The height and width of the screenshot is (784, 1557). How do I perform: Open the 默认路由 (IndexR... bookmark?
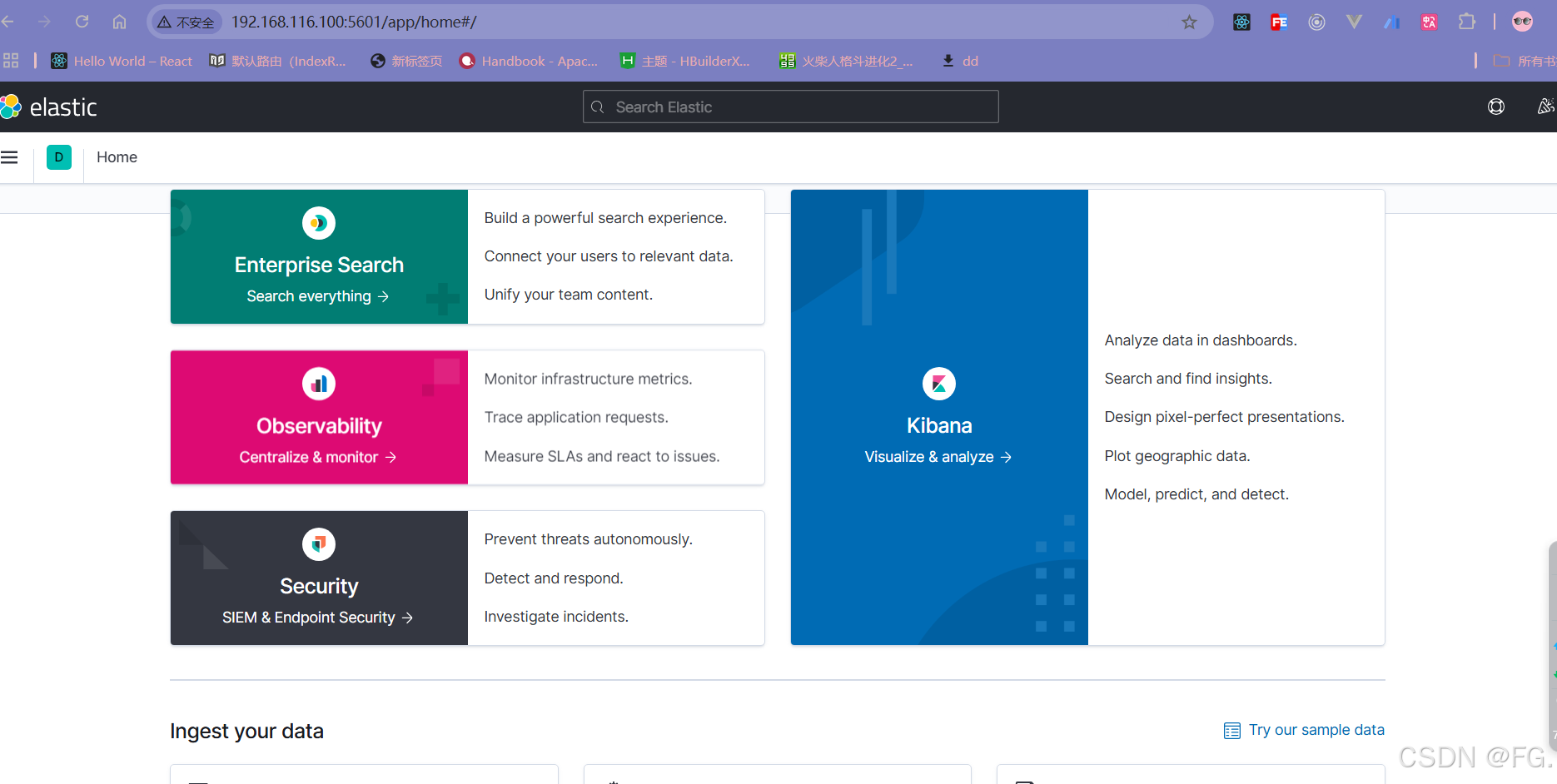pos(278,61)
